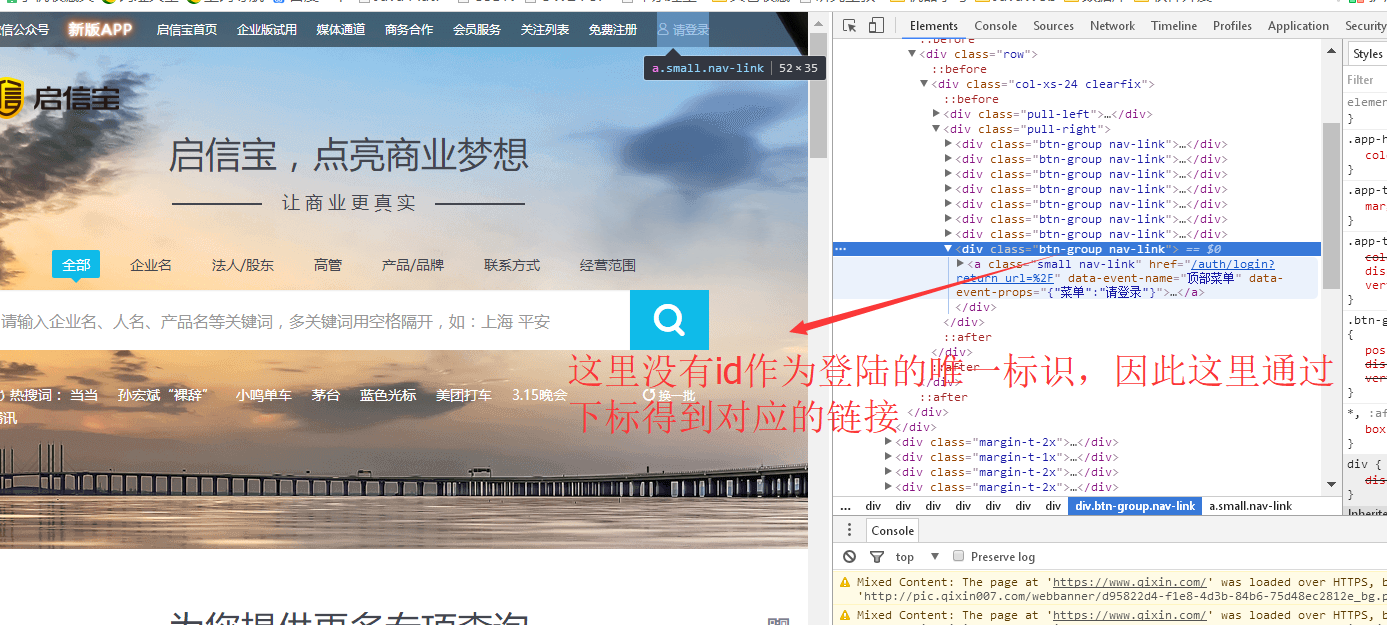Click hot search term 3.15晚会
Viewport: 1387px width, 625px height.
540,395
